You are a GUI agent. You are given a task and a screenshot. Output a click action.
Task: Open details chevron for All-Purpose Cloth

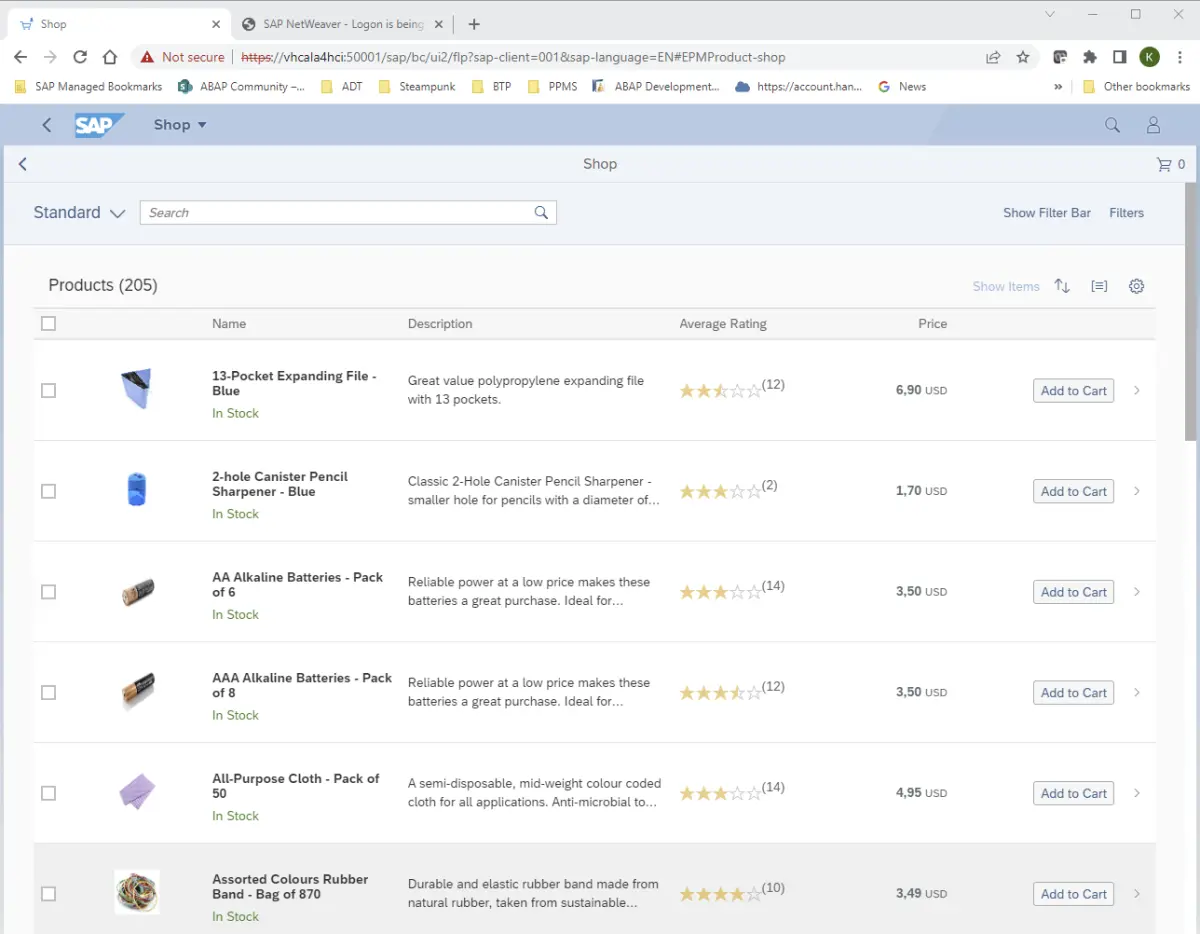(x=1137, y=793)
